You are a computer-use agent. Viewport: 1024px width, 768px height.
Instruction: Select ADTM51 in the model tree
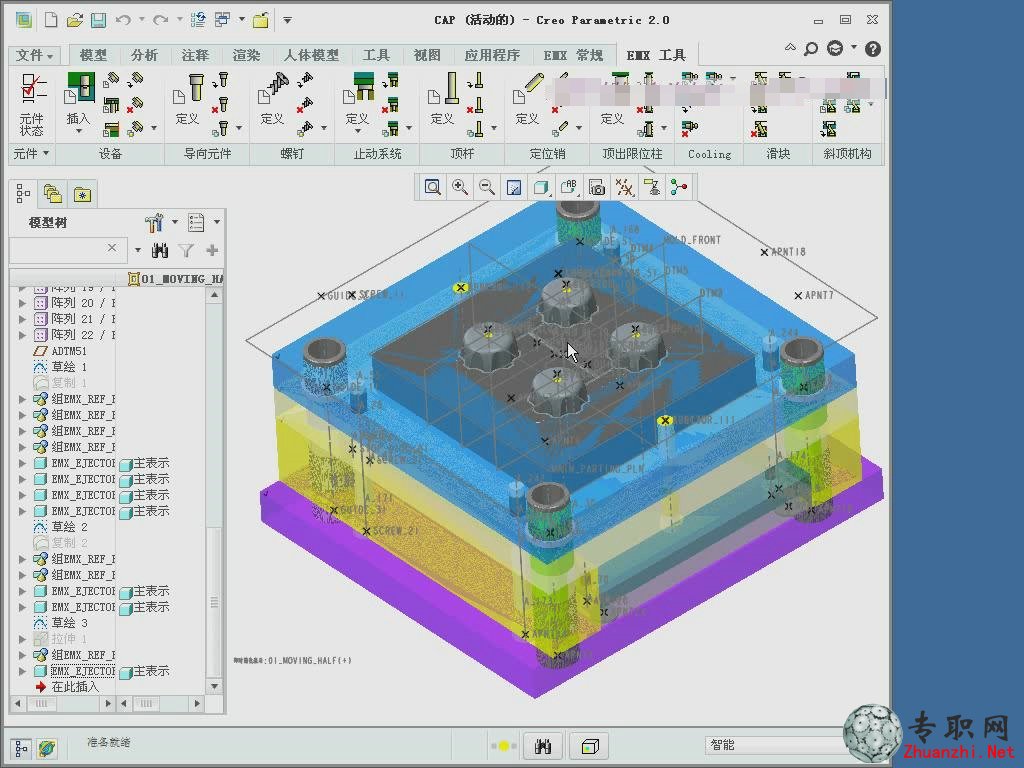pyautogui.click(x=69, y=351)
